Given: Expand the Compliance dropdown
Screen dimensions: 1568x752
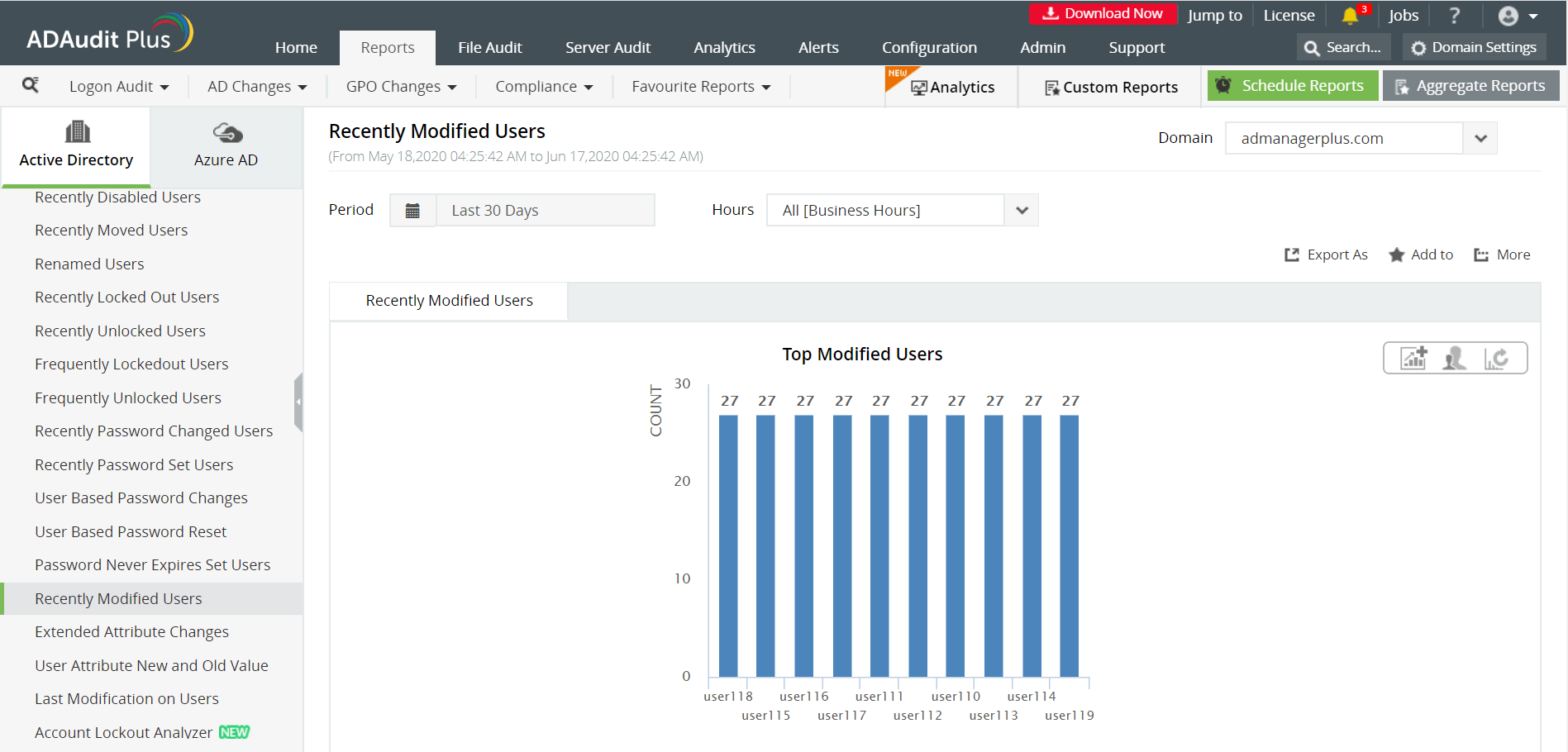Looking at the screenshot, I should tap(544, 87).
